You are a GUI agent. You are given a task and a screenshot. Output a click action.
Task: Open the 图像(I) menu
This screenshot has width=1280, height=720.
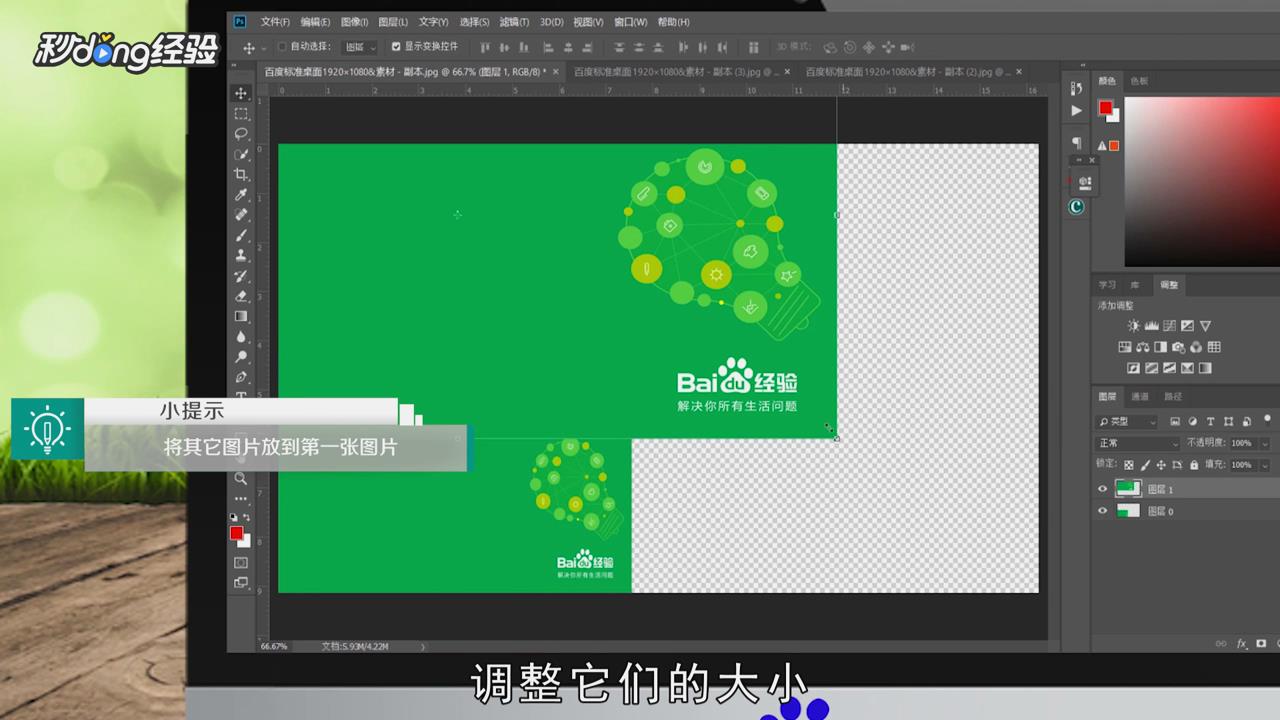354,22
